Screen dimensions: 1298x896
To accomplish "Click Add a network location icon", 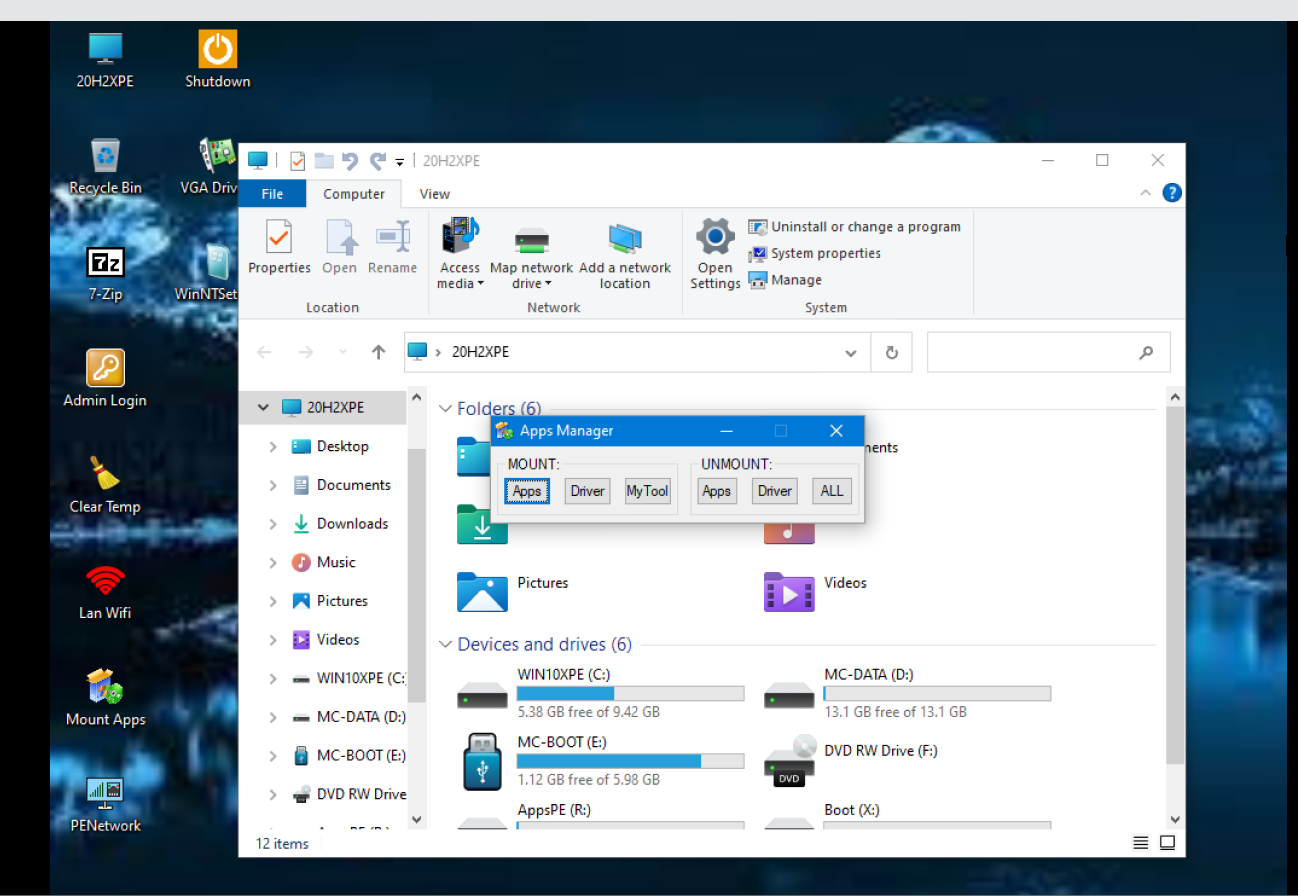I will tap(625, 254).
